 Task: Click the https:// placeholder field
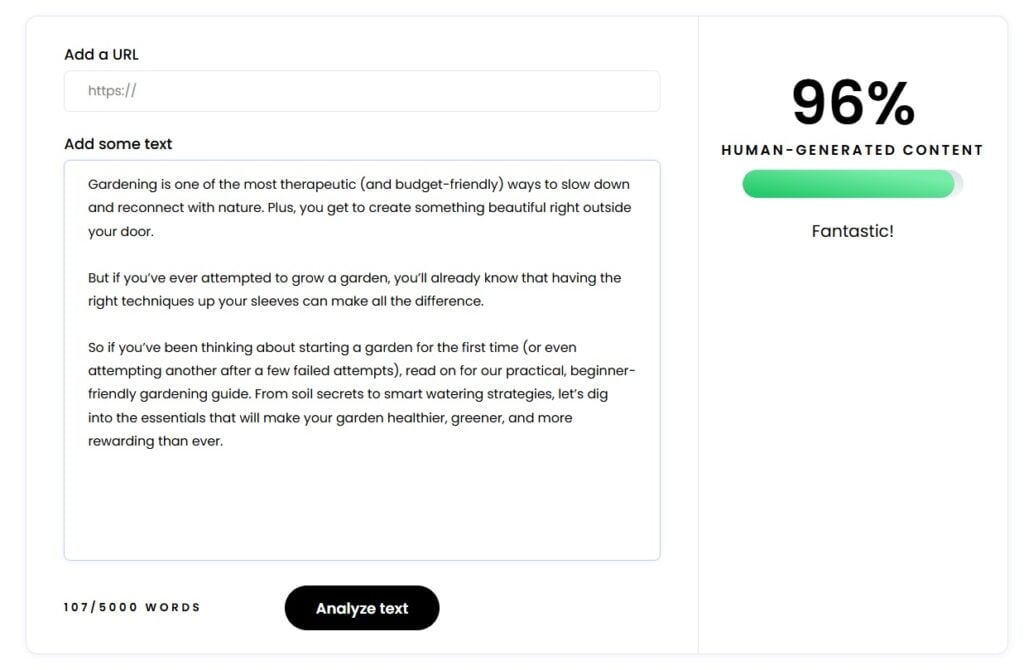pyautogui.click(x=110, y=91)
